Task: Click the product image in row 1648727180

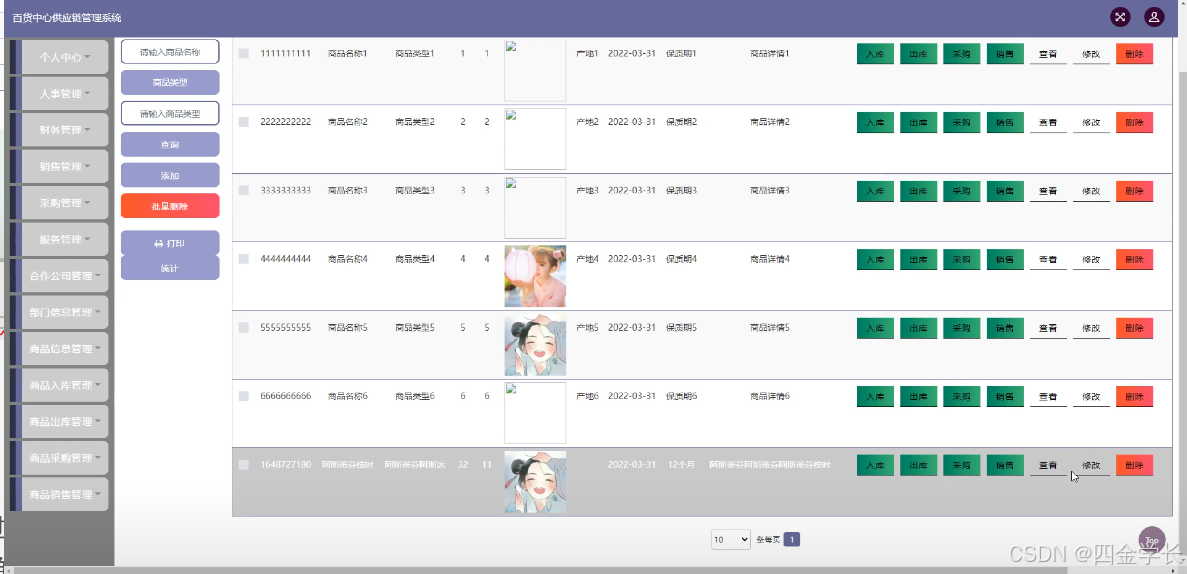Action: [x=535, y=482]
